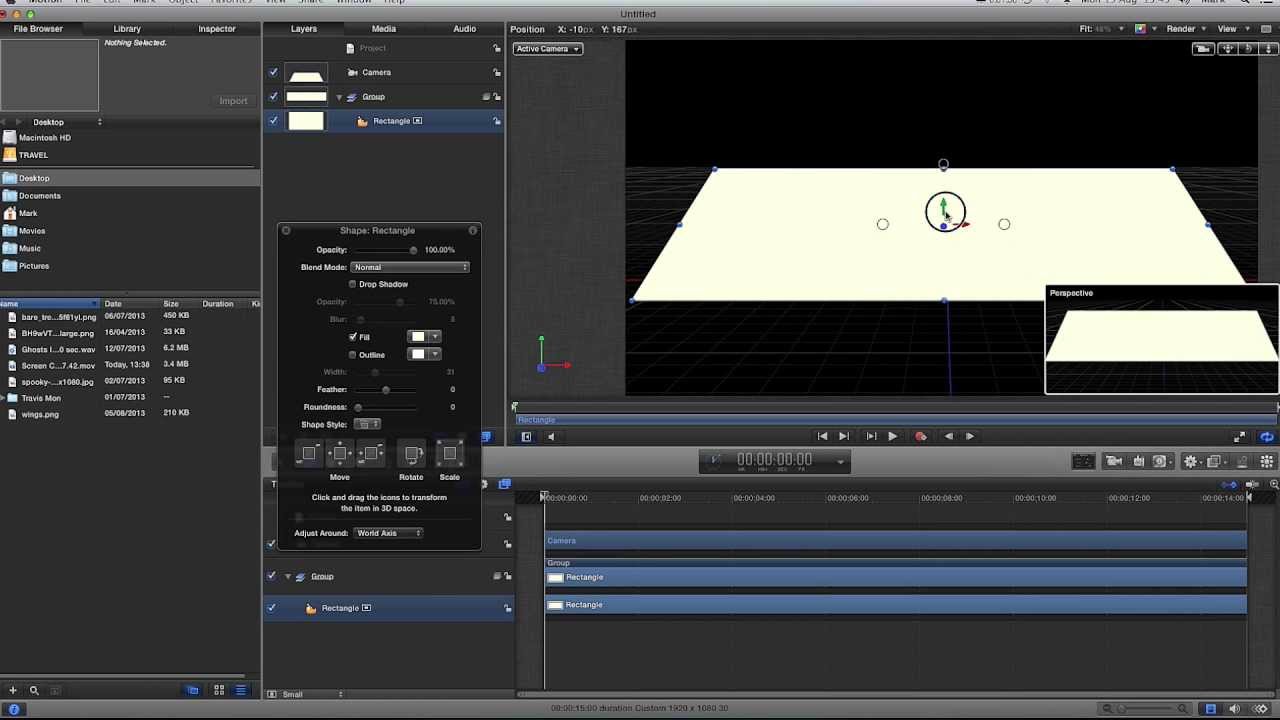The width and height of the screenshot is (1280, 720).
Task: Switch File Browser to list view
Action: coord(241,690)
